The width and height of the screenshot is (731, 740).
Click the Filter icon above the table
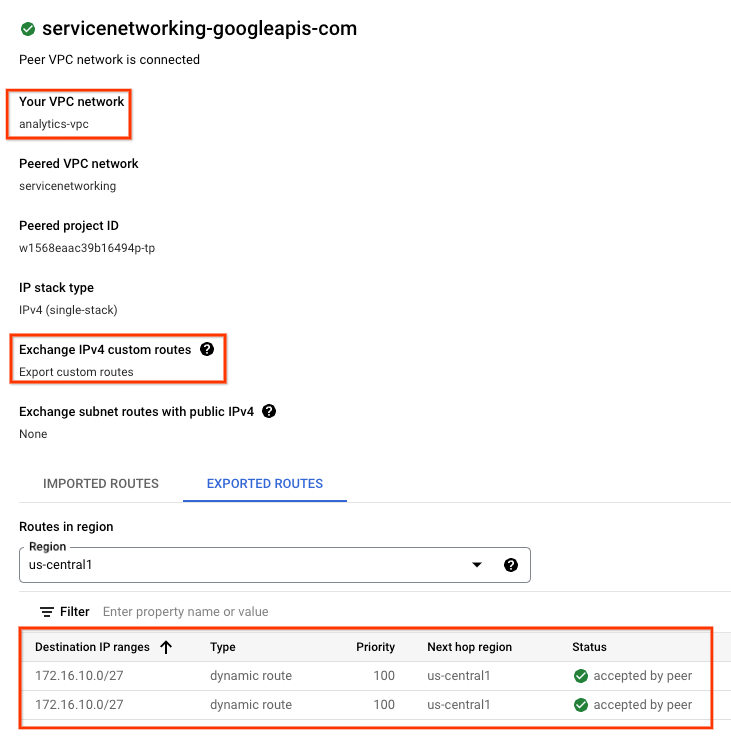[x=47, y=611]
